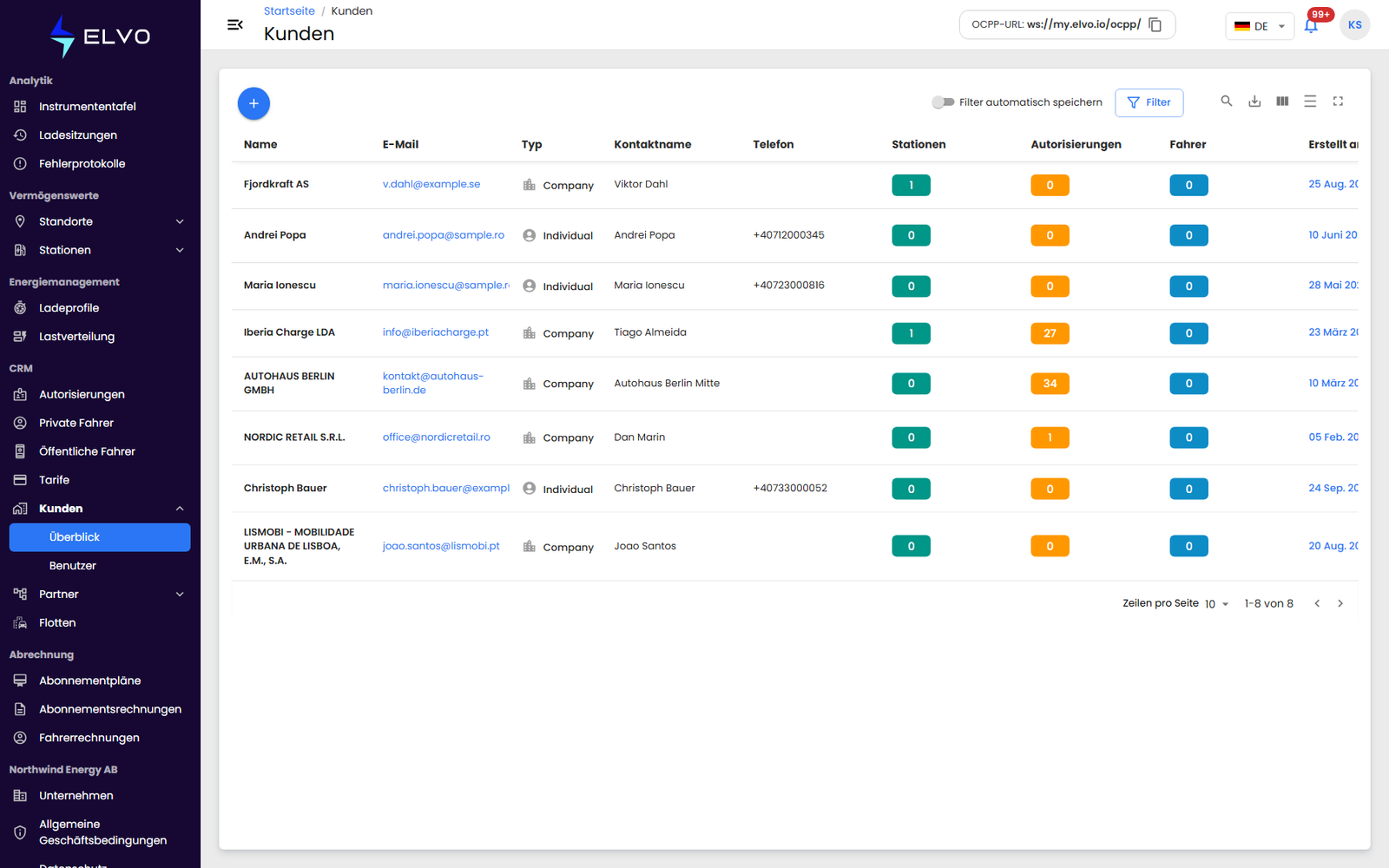Collapse the Kunden sidebar menu

tap(100, 509)
